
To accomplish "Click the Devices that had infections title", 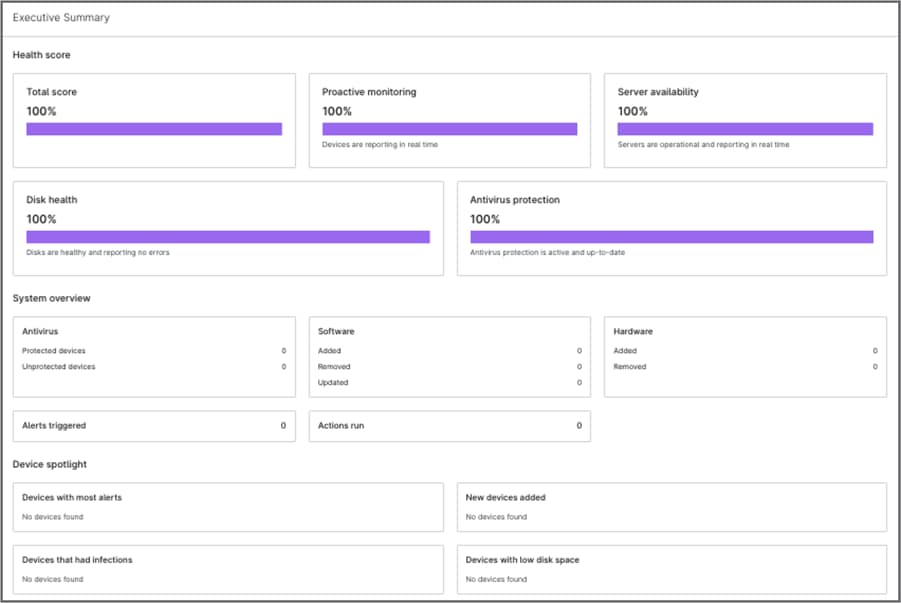I will click(x=77, y=560).
